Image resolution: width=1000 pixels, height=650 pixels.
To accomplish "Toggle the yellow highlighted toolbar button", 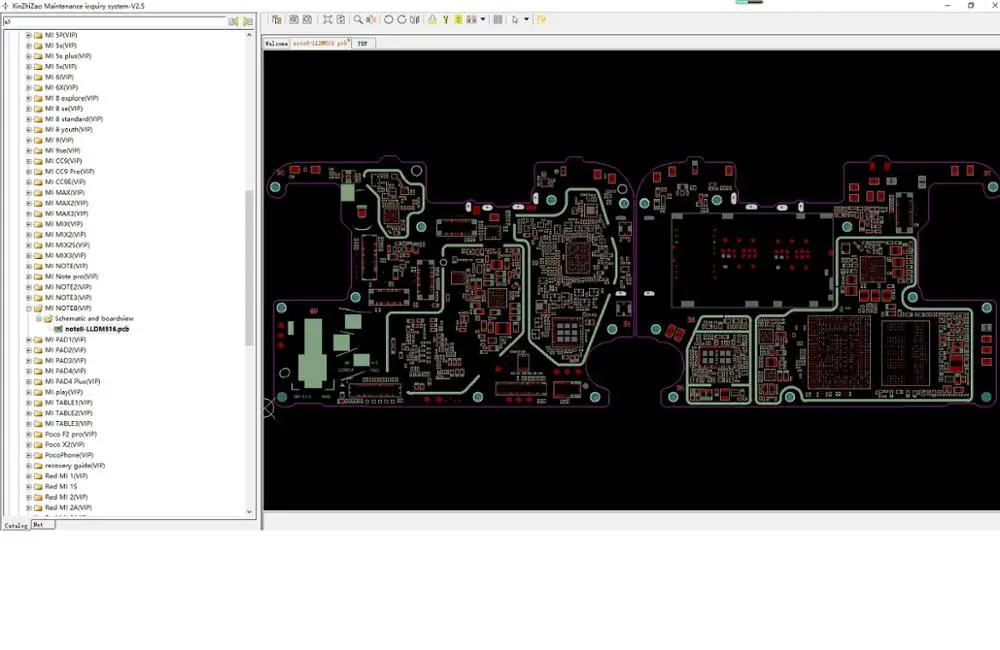I will (458, 19).
